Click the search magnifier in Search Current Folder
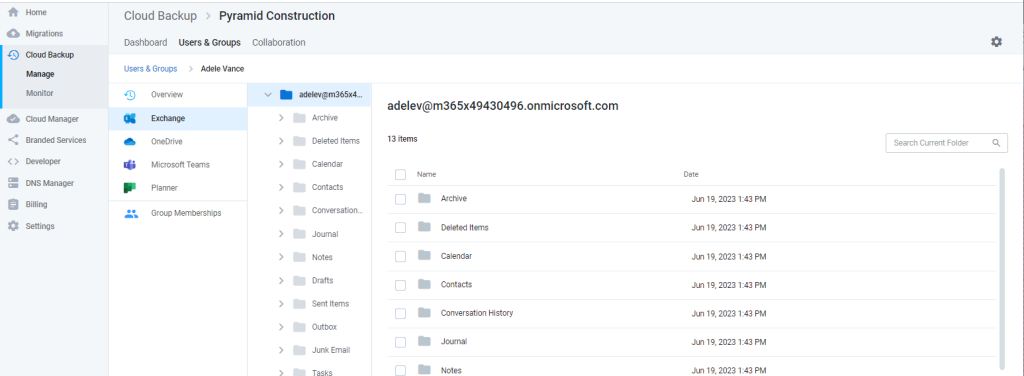The image size is (1024, 376). pyautogui.click(x=996, y=143)
